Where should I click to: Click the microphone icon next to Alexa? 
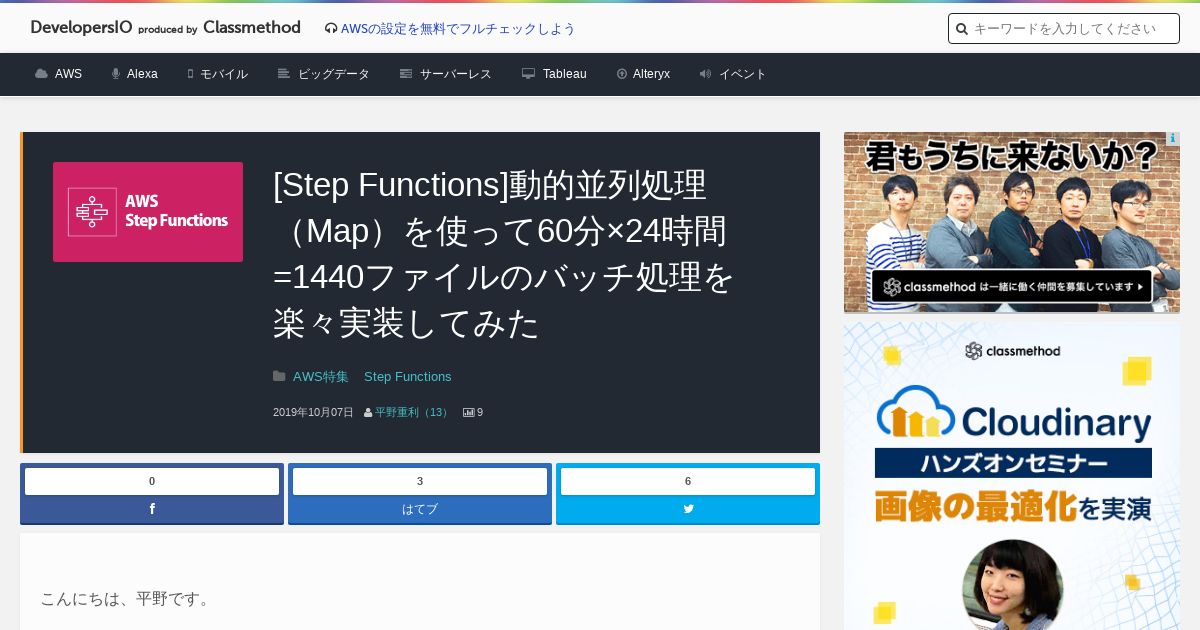tap(116, 74)
